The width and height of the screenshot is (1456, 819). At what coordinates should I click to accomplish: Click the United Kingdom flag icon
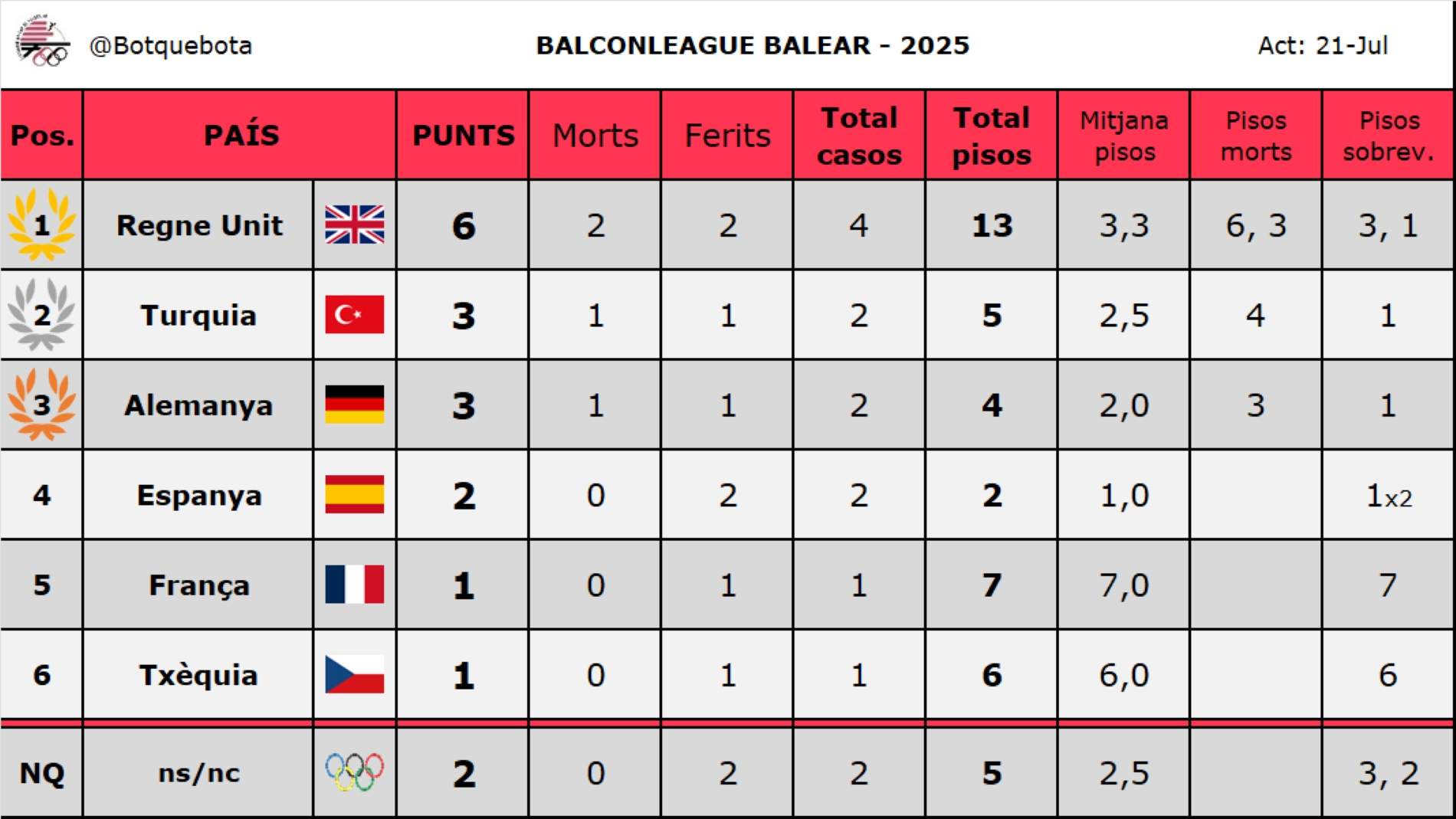tap(354, 224)
